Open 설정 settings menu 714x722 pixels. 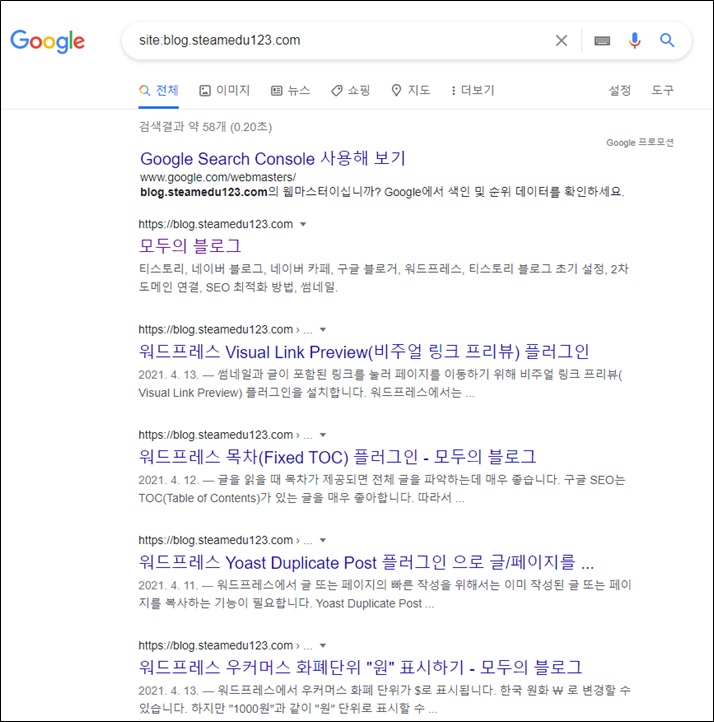(x=620, y=90)
